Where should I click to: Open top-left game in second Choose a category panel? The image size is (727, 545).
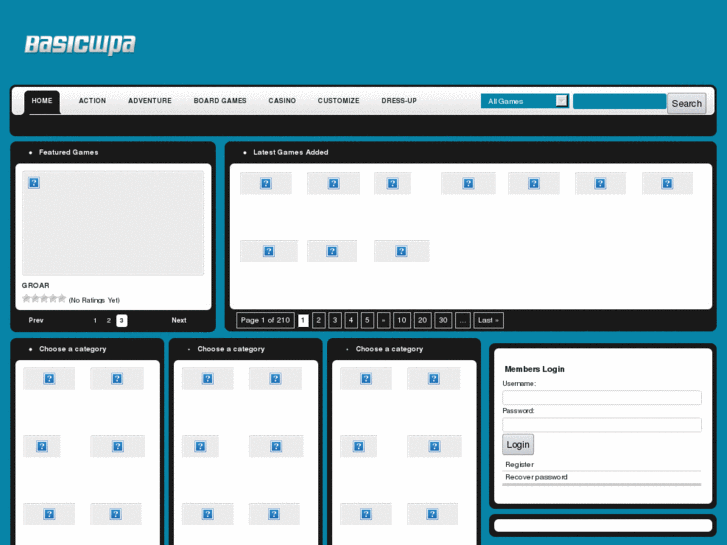208,378
